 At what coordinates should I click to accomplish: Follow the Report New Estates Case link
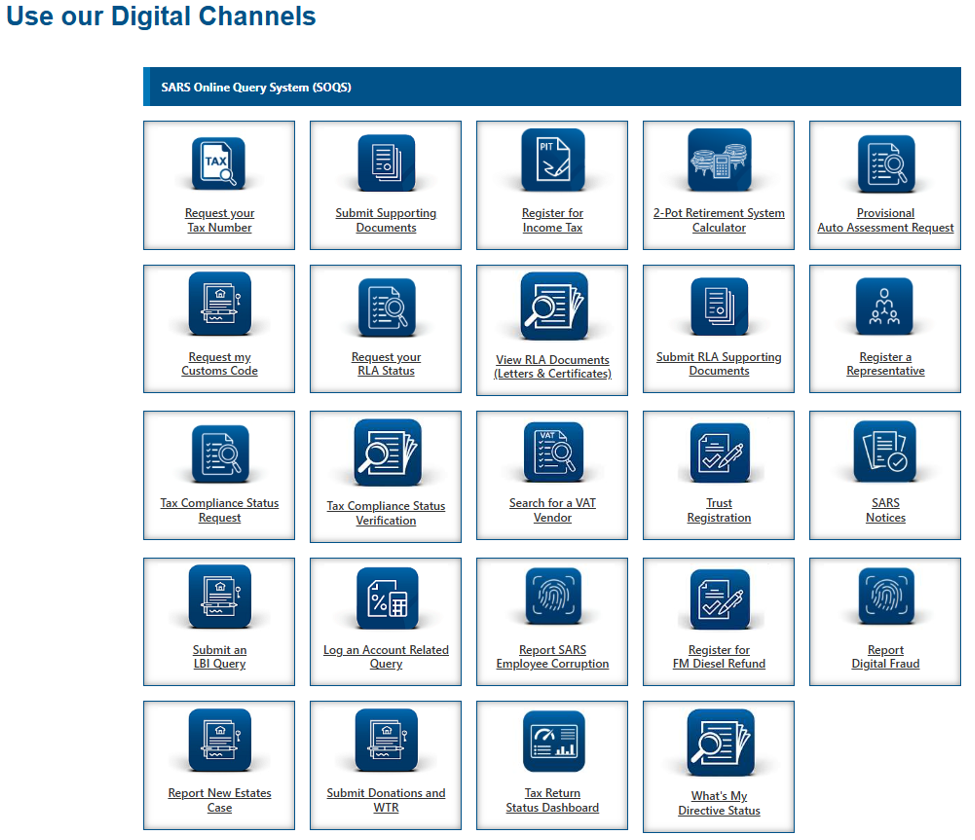pos(219,800)
